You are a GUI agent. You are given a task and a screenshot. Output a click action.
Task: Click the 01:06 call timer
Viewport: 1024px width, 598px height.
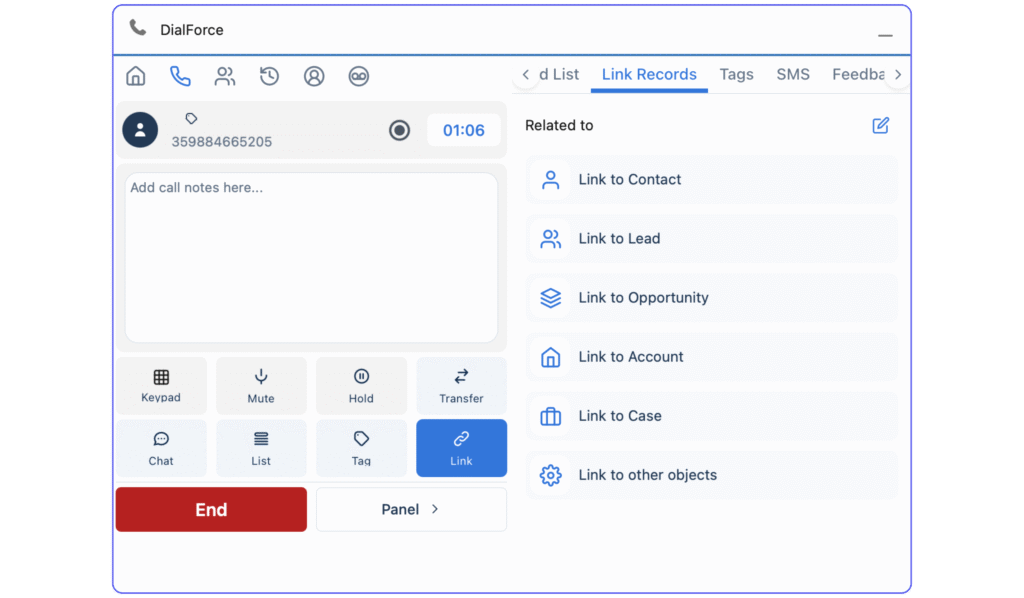click(464, 130)
